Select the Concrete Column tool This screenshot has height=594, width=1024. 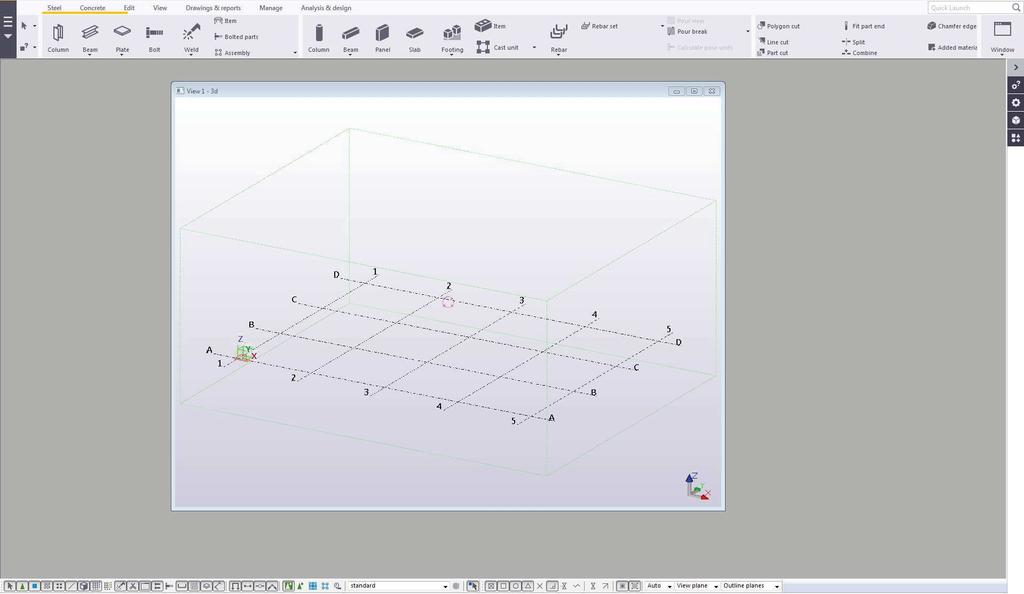coord(319,37)
